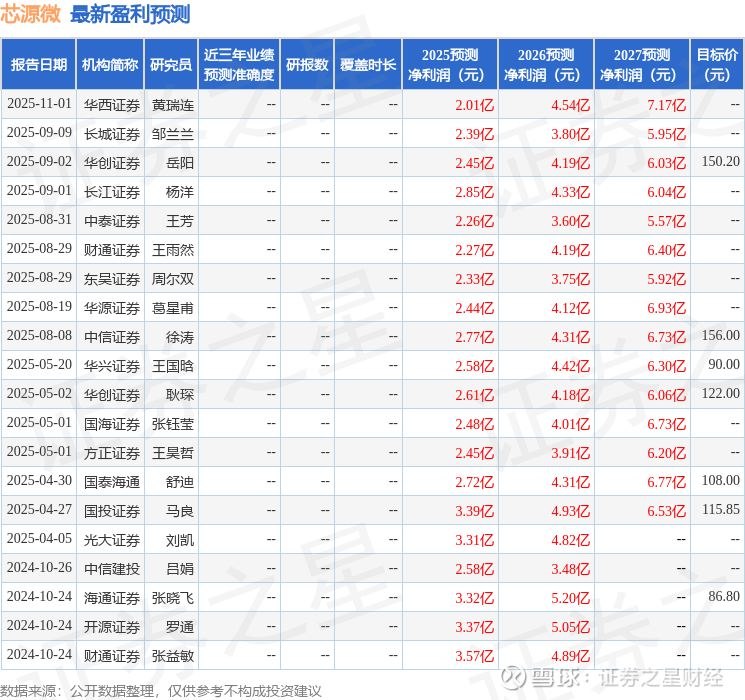
Task: Click analyst name 岳阳
Action: 180,163
